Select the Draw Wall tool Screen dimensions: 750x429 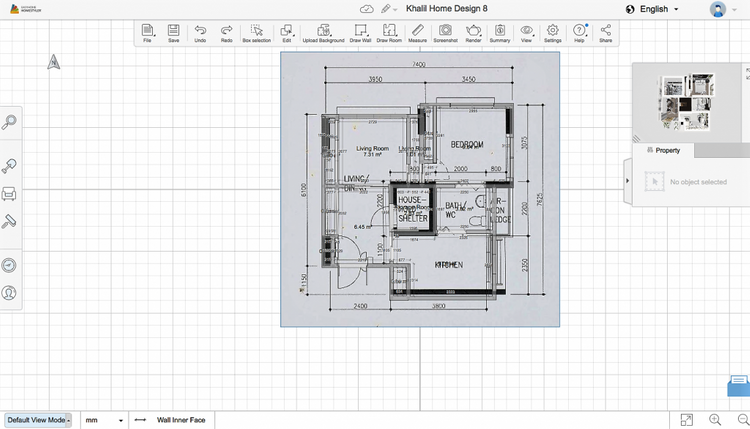coord(360,33)
